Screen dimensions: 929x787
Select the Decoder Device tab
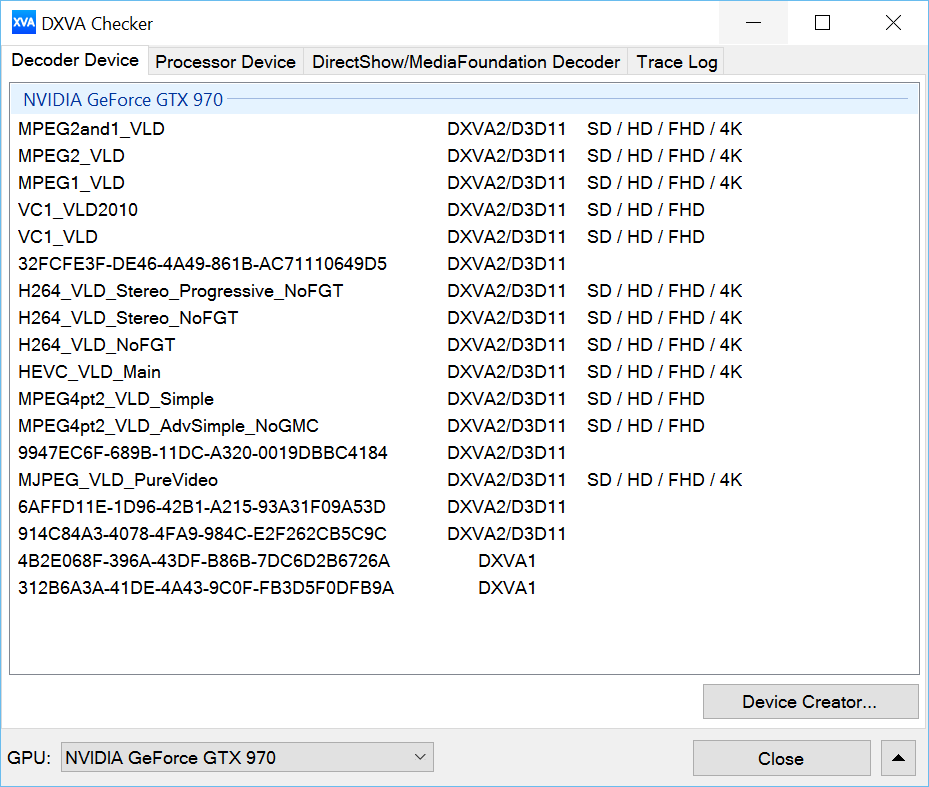click(x=75, y=60)
